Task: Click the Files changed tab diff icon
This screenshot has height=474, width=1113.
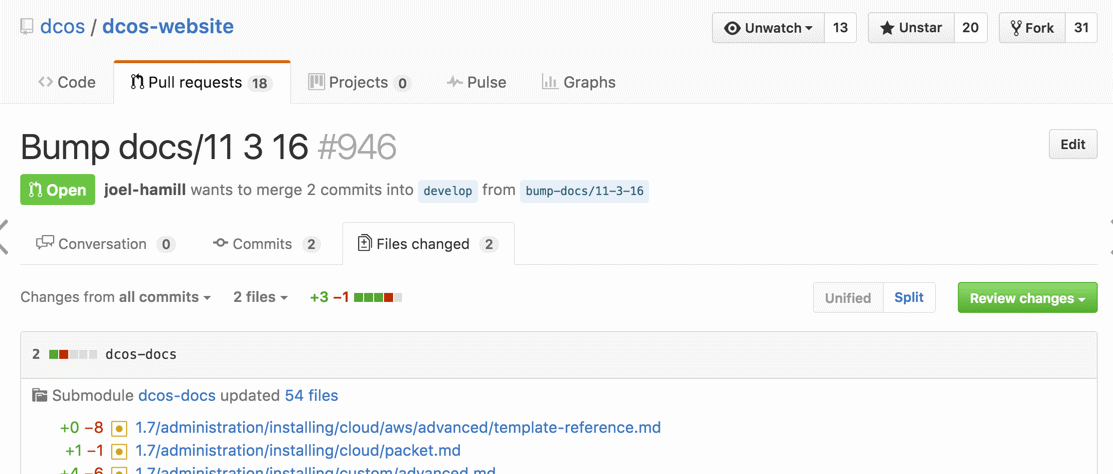Action: click(x=364, y=243)
